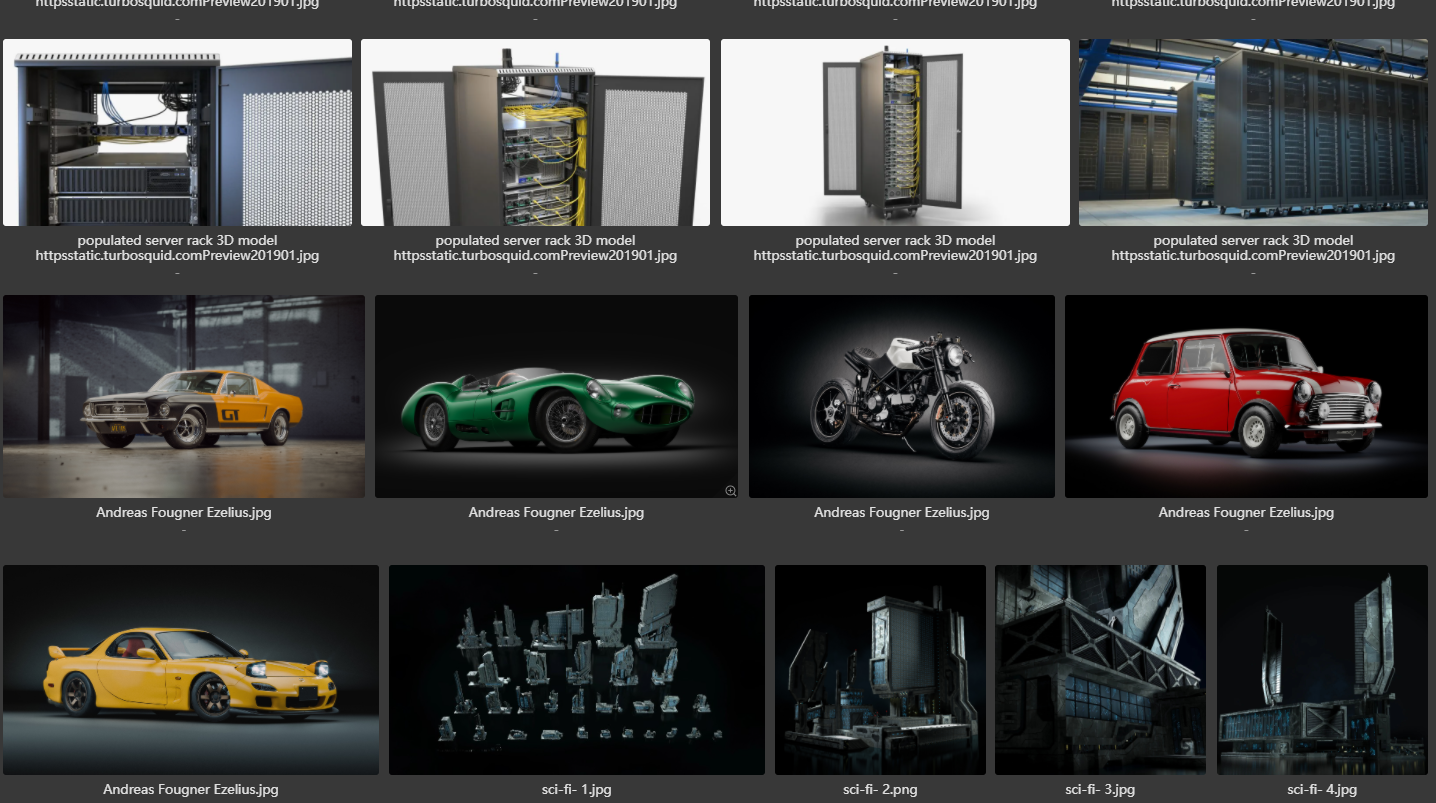
Task: Click the sci-fi- 2.png filename label
Action: (x=879, y=790)
